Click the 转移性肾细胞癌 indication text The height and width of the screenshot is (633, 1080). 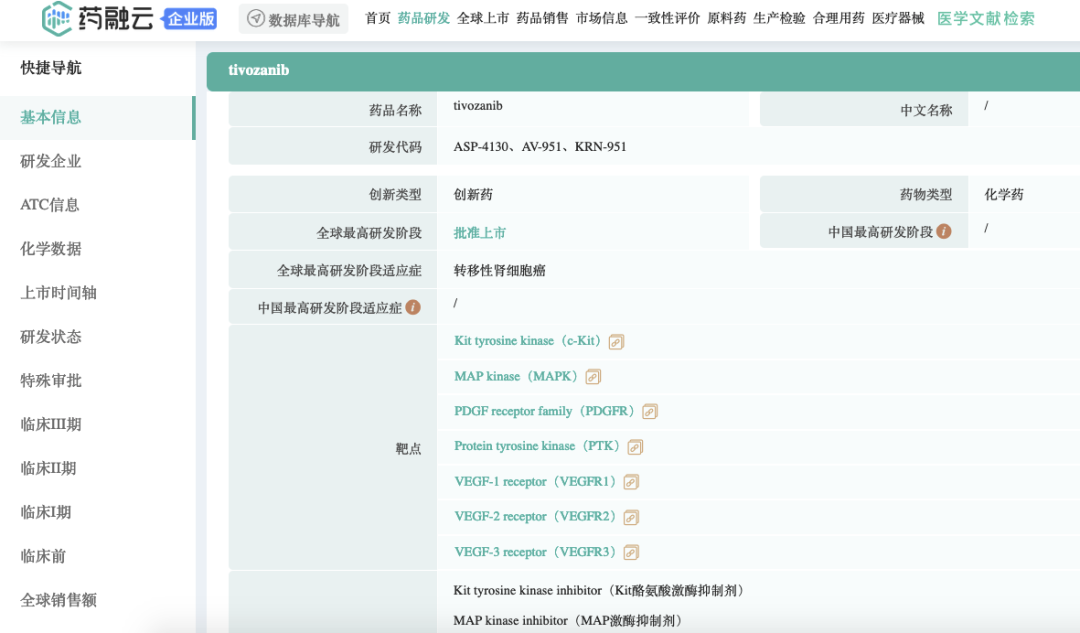(499, 271)
